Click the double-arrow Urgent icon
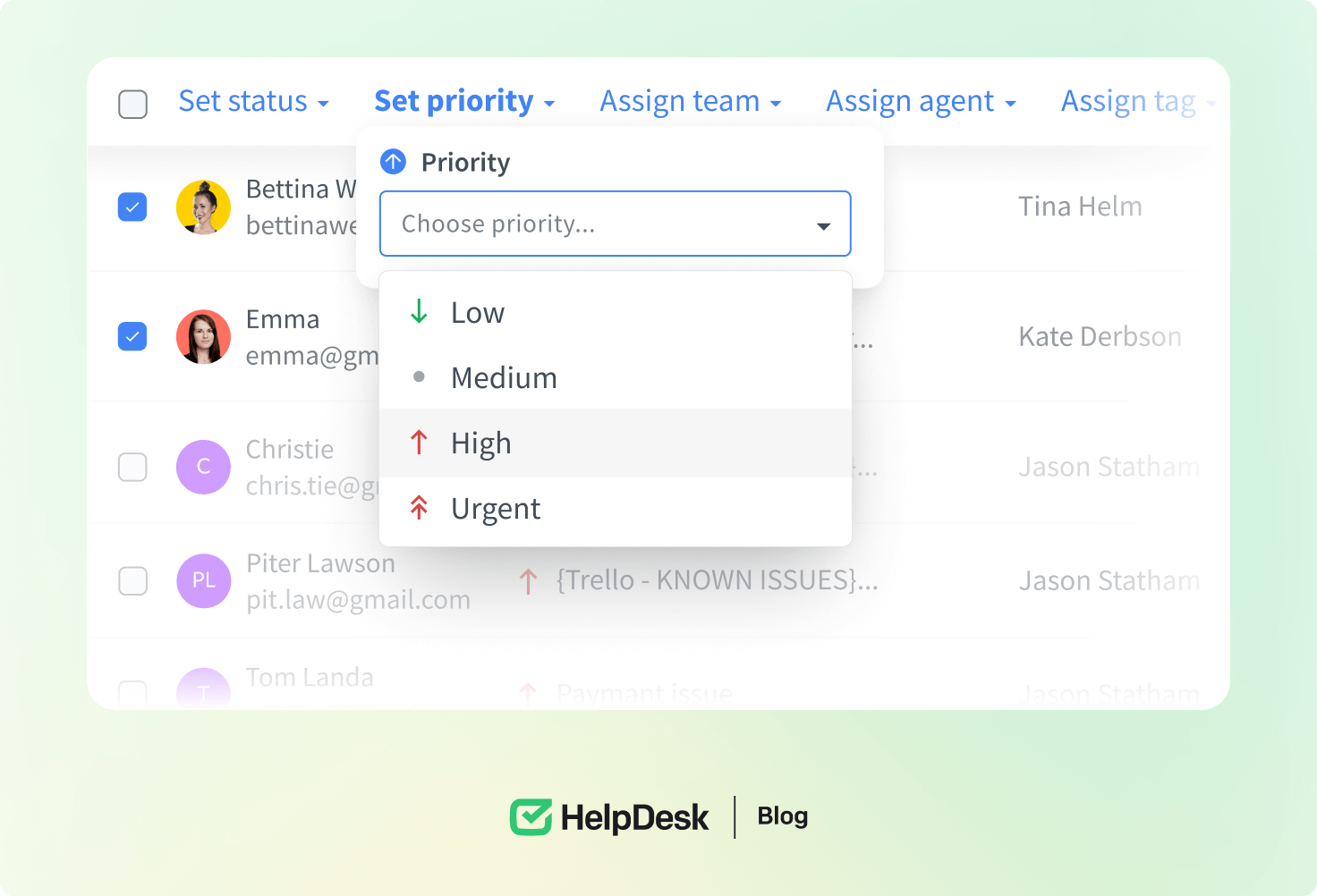Image resolution: width=1317 pixels, height=896 pixels. coord(419,508)
